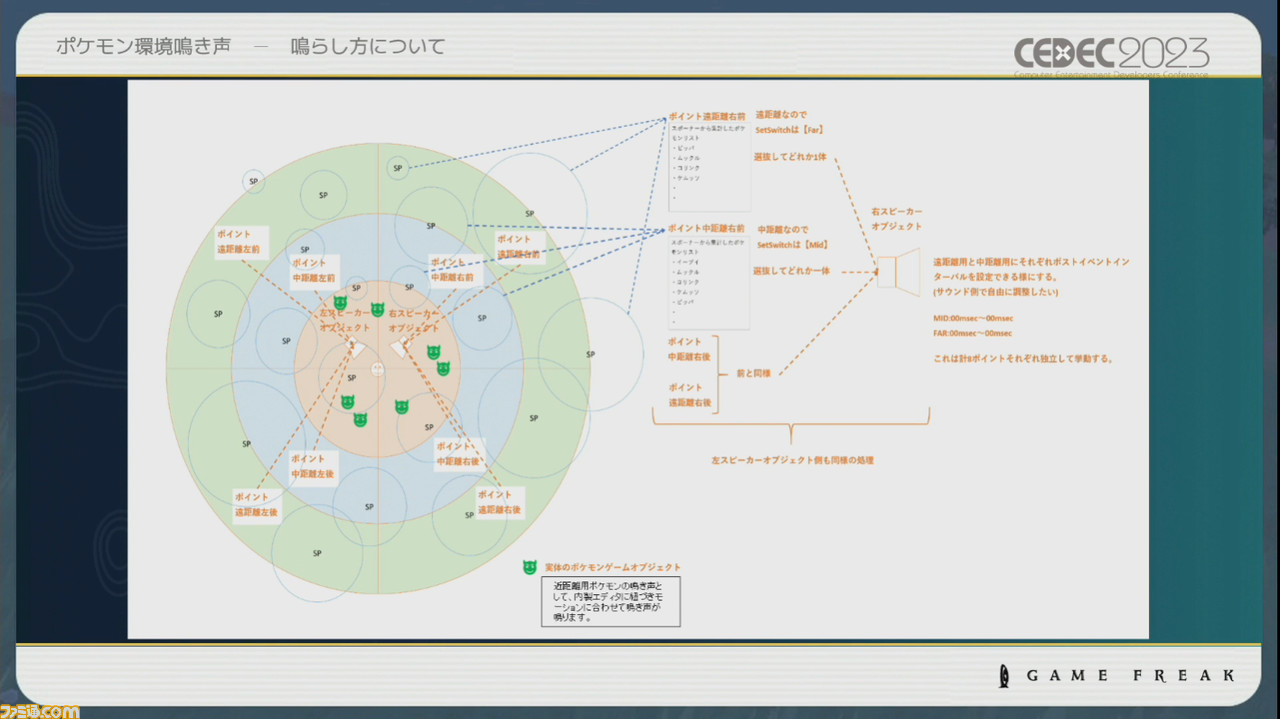The width and height of the screenshot is (1280, 719).
Task: Select the ポイント中距離左前 label
Action: tap(314, 270)
